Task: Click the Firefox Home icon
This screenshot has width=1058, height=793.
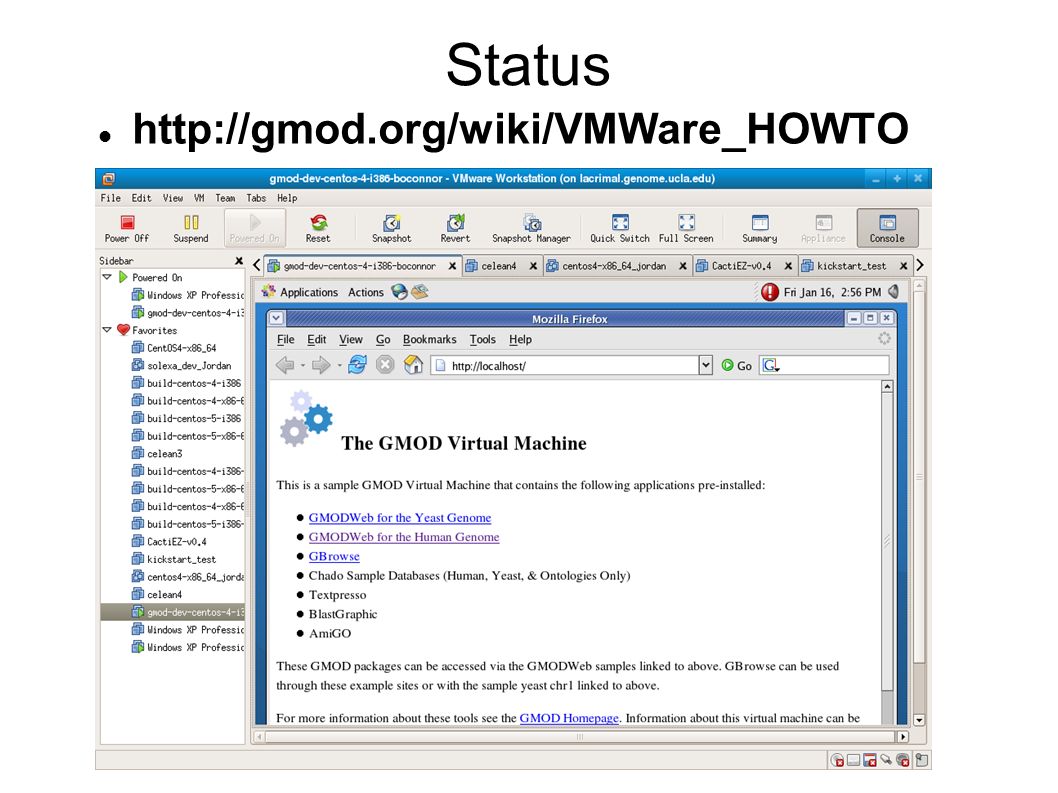Action: coord(413,365)
